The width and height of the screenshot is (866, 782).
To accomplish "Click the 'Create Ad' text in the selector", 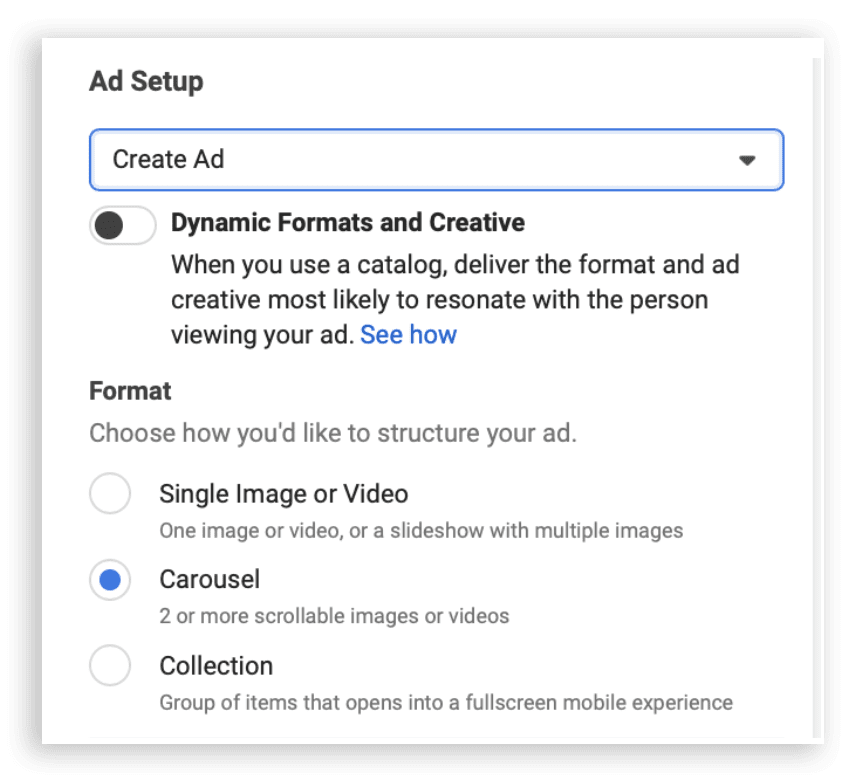I will [x=168, y=159].
